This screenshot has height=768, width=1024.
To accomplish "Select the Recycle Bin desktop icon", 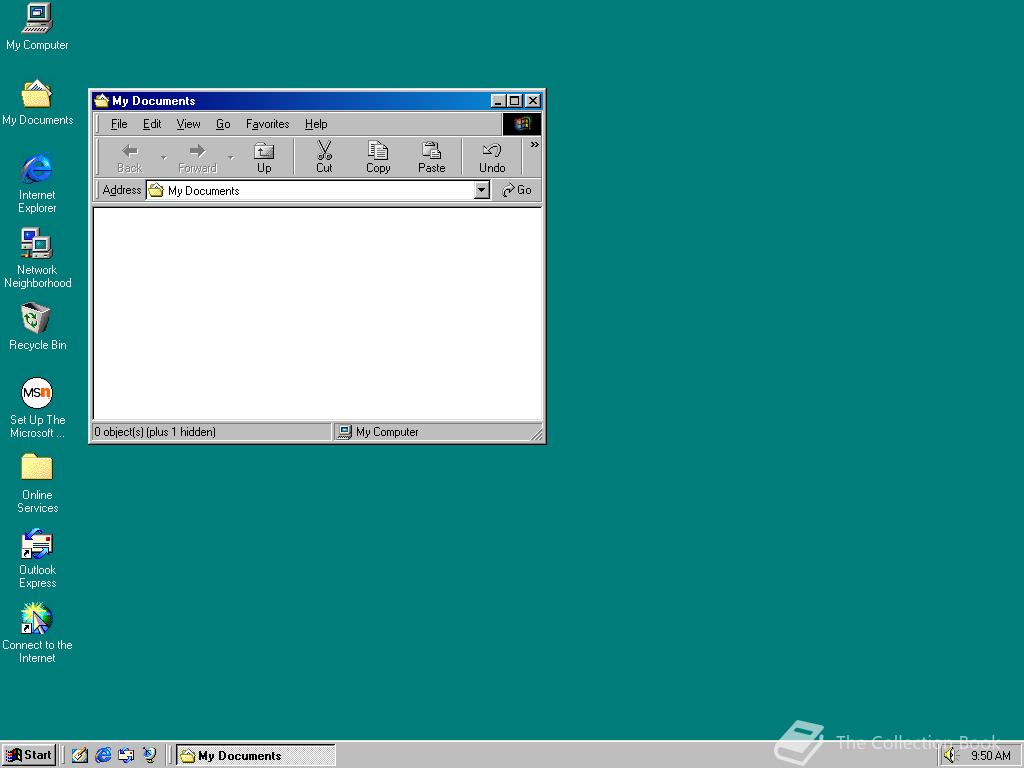I will coord(37,327).
